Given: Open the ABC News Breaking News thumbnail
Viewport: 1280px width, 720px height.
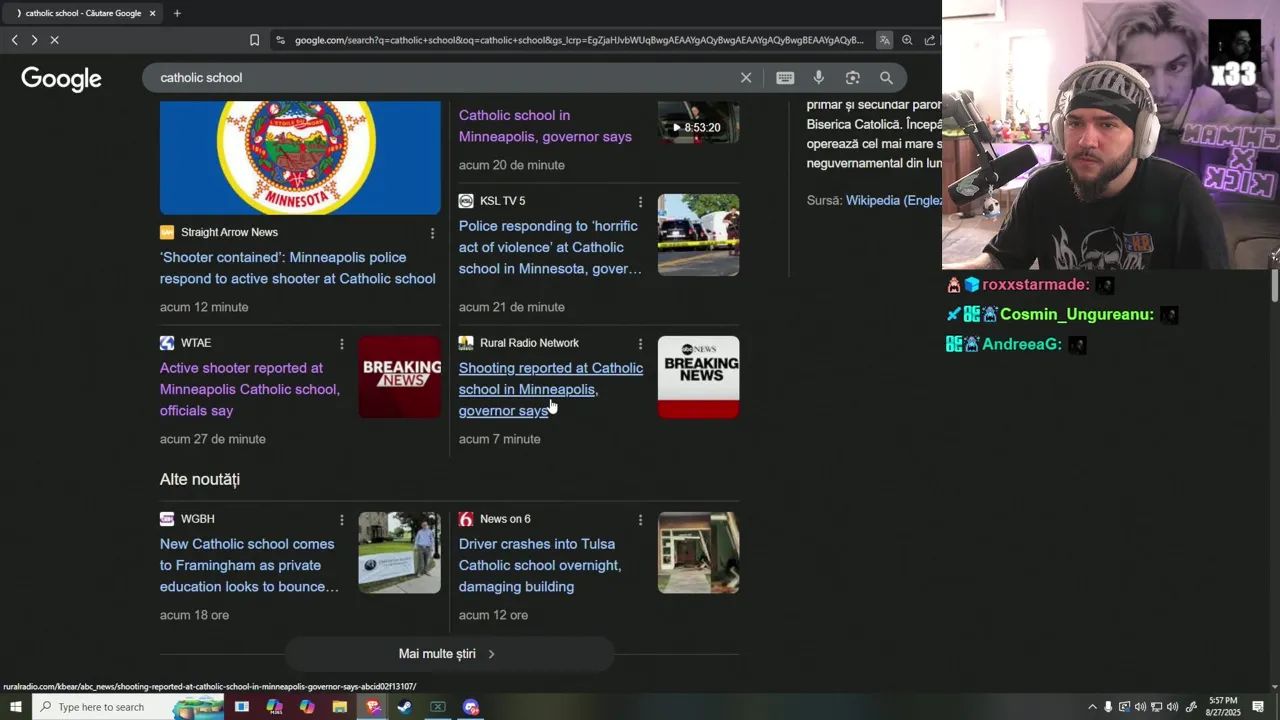Looking at the screenshot, I should [698, 377].
